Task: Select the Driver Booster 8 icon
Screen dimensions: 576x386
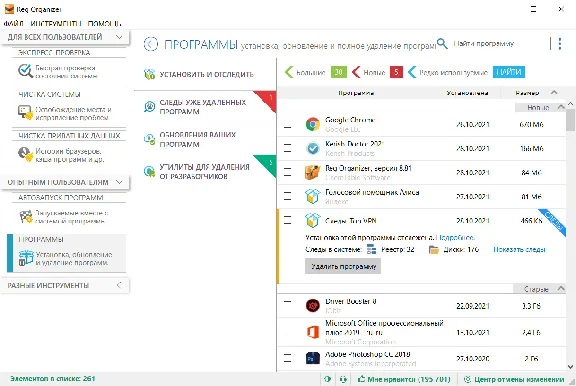Action: point(313,306)
